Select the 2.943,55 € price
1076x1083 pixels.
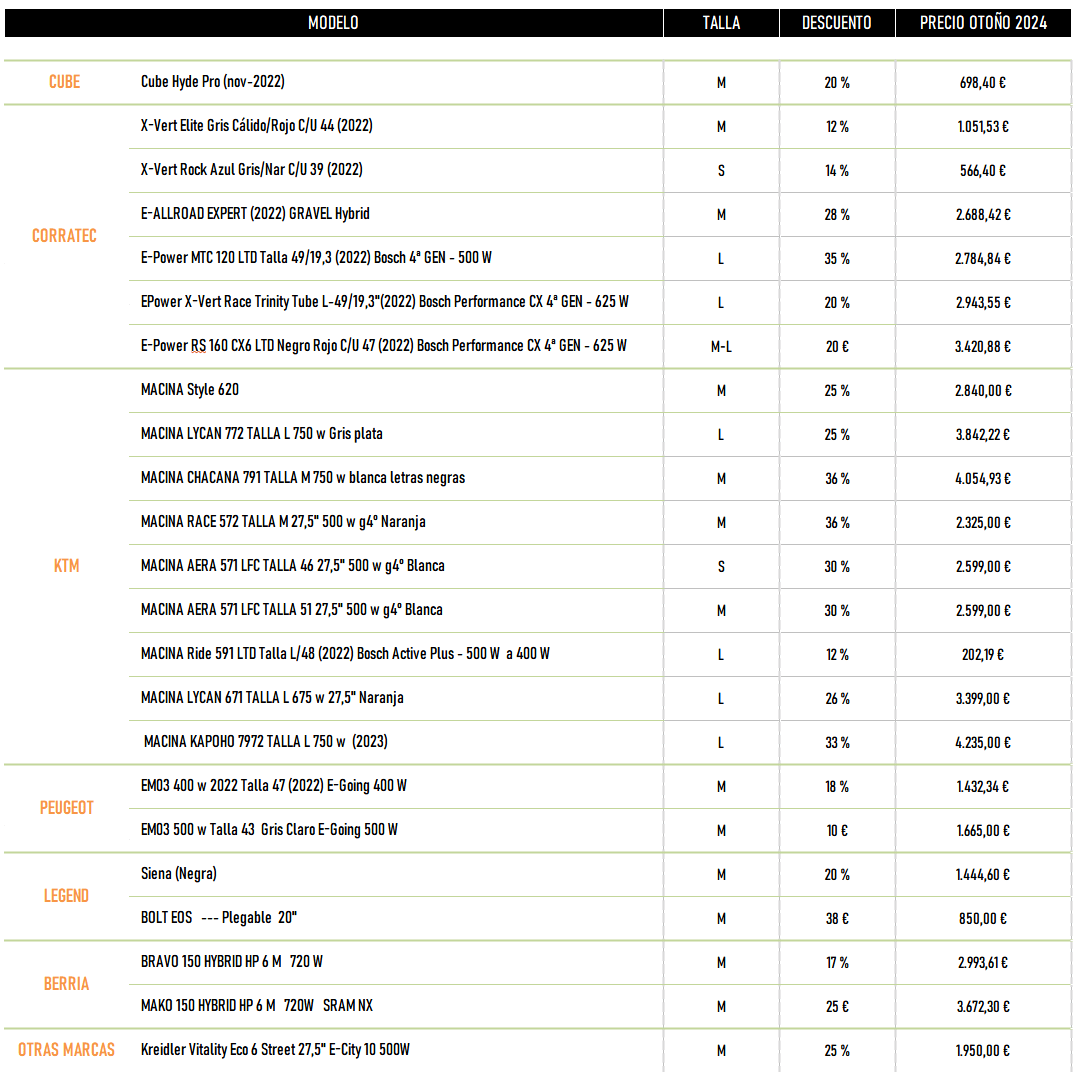pos(983,303)
